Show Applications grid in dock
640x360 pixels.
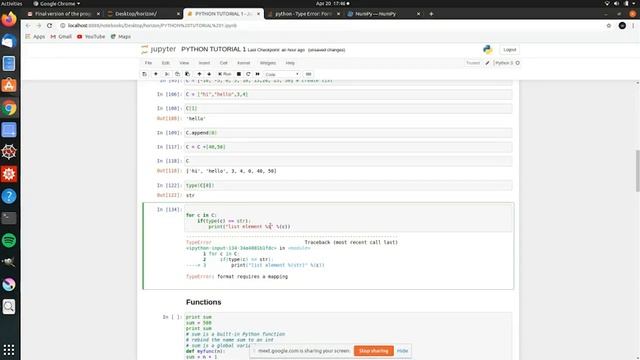(9, 350)
